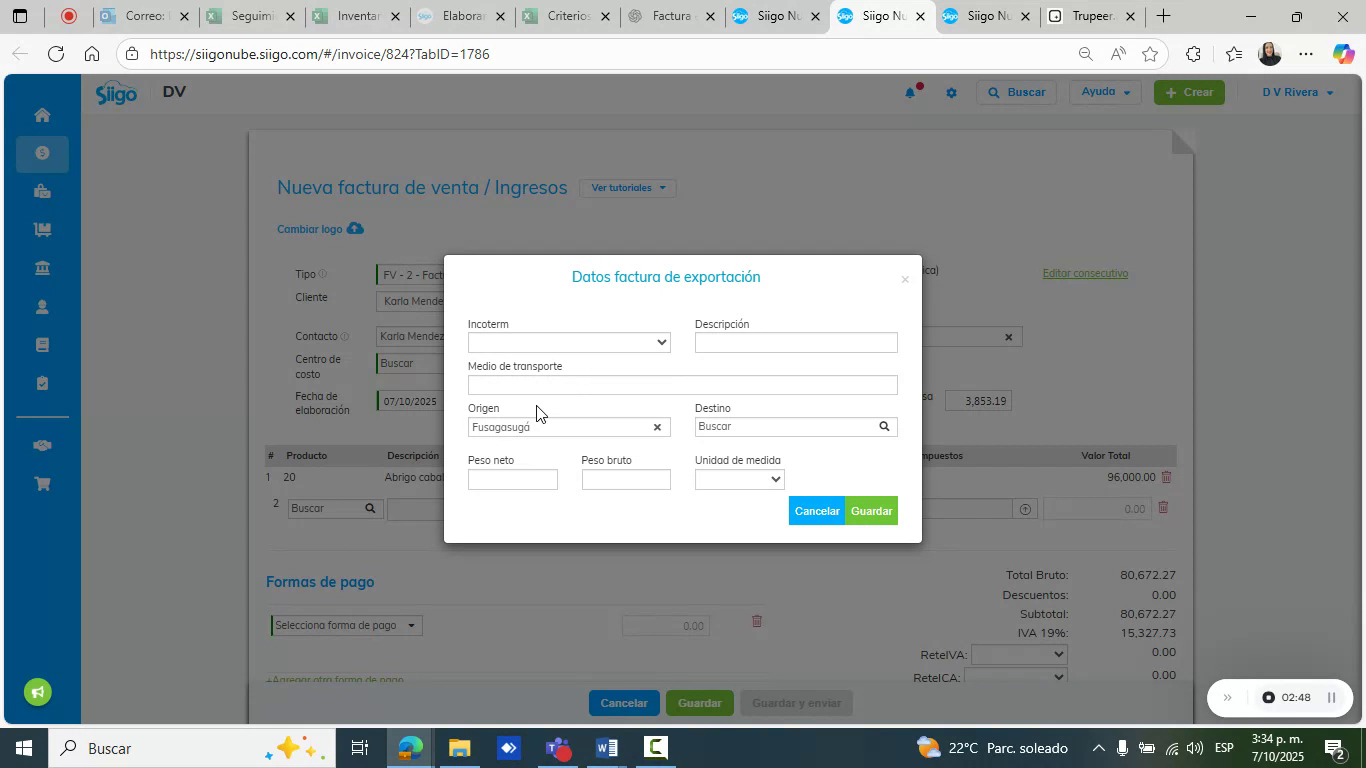Open the person contacts sidebar icon
1366x768 pixels.
point(42,306)
